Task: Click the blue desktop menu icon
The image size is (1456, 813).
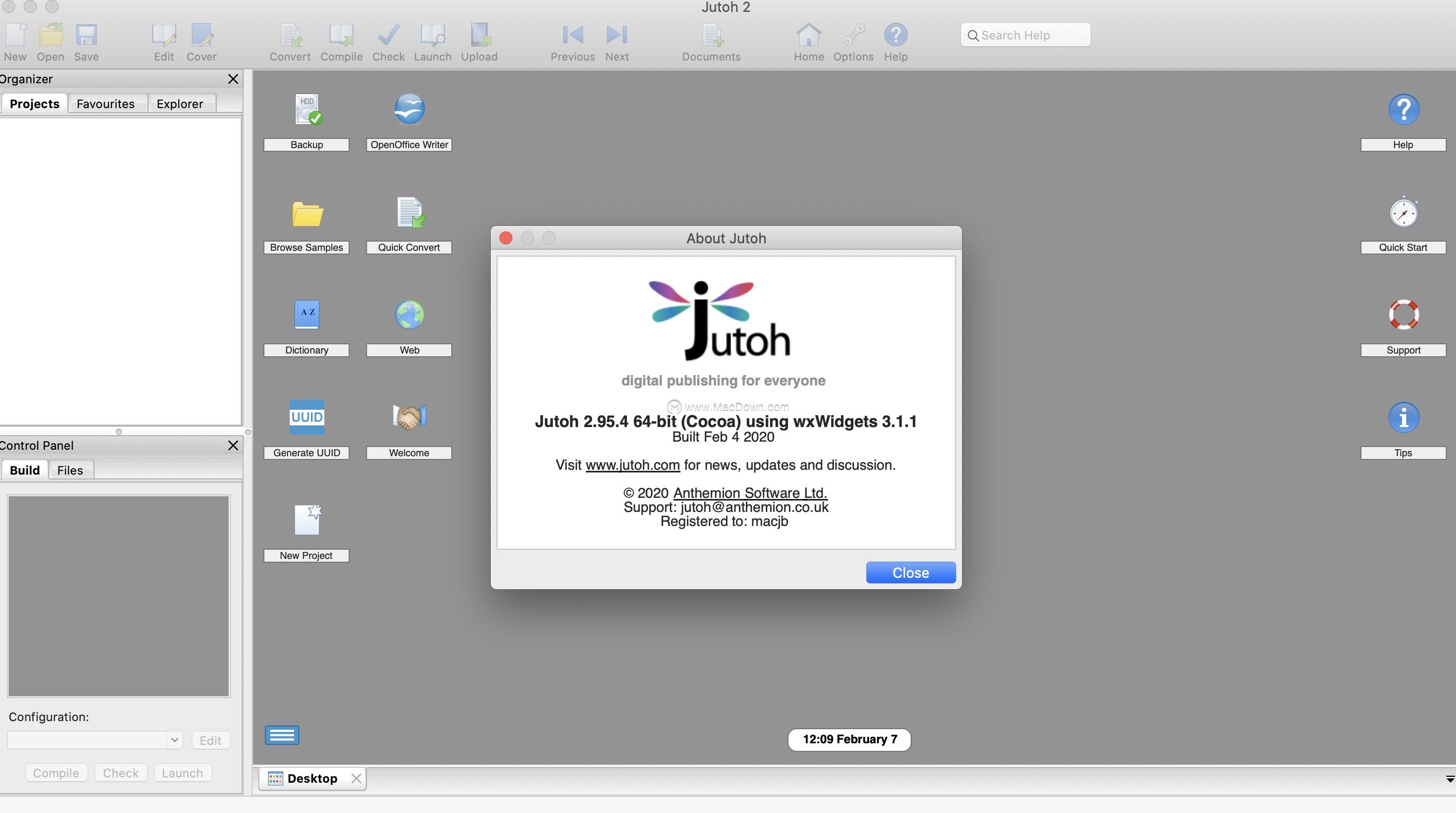Action: pyautogui.click(x=282, y=735)
